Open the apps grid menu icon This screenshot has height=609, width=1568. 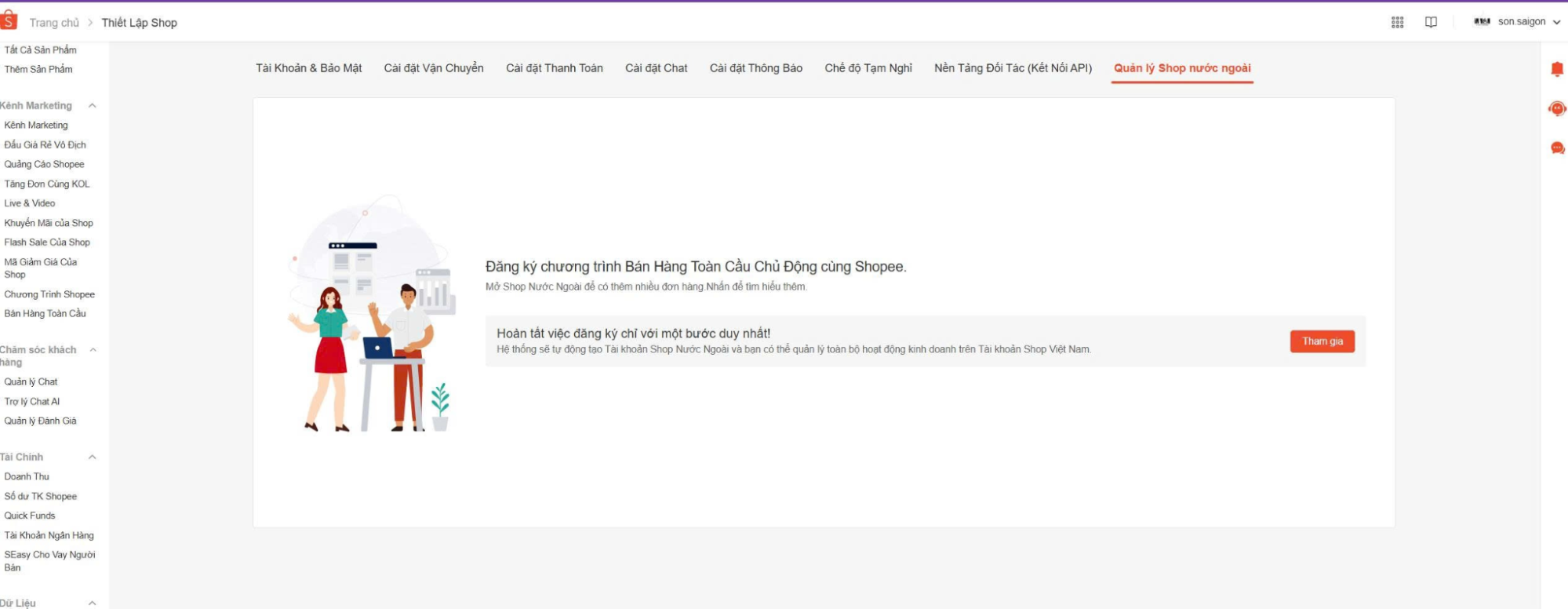(x=1397, y=23)
